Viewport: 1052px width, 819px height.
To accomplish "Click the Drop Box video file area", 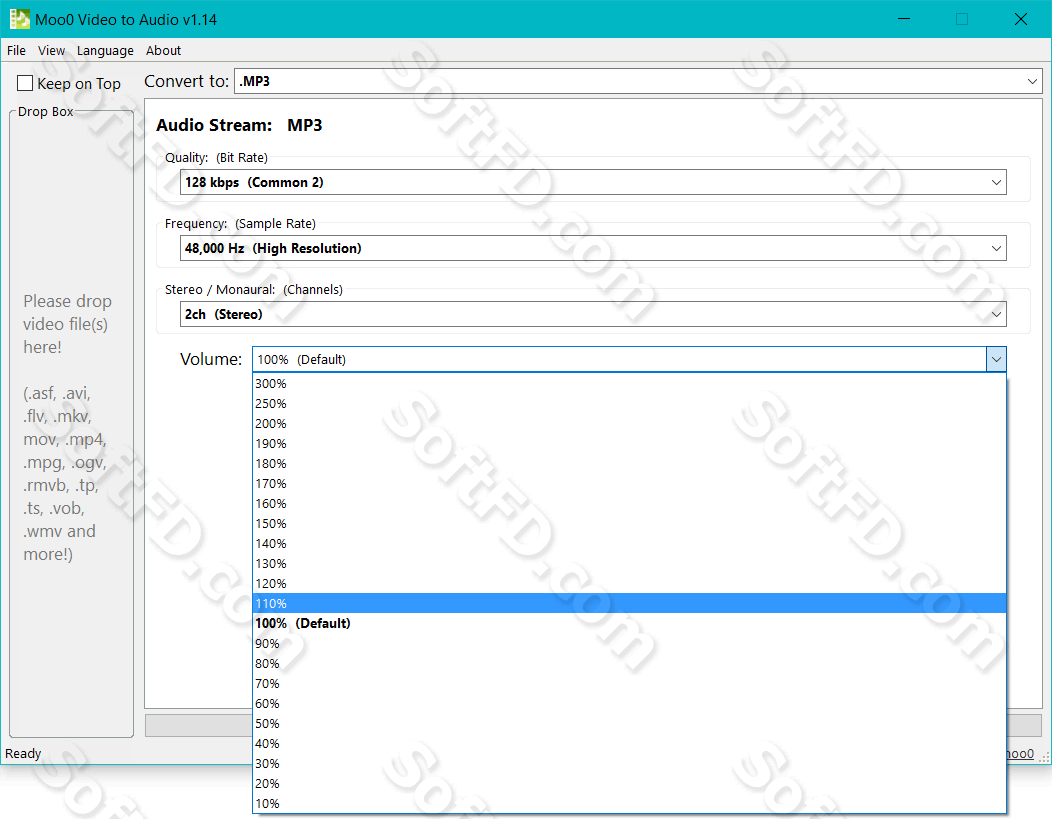I will 71,424.
